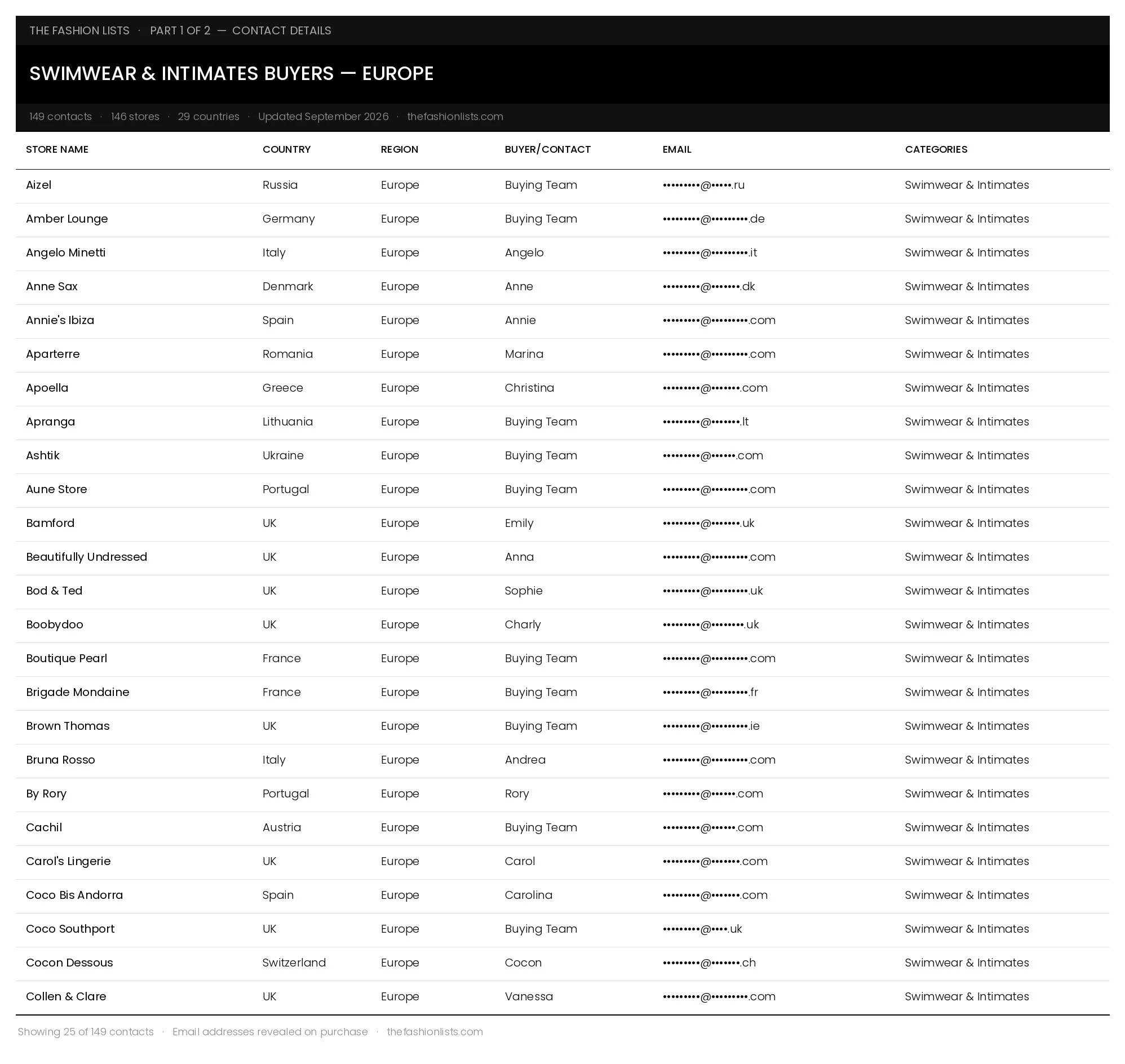The image size is (1125, 1064).
Task: Select the 'Ashtik' store name
Action: click(42, 456)
